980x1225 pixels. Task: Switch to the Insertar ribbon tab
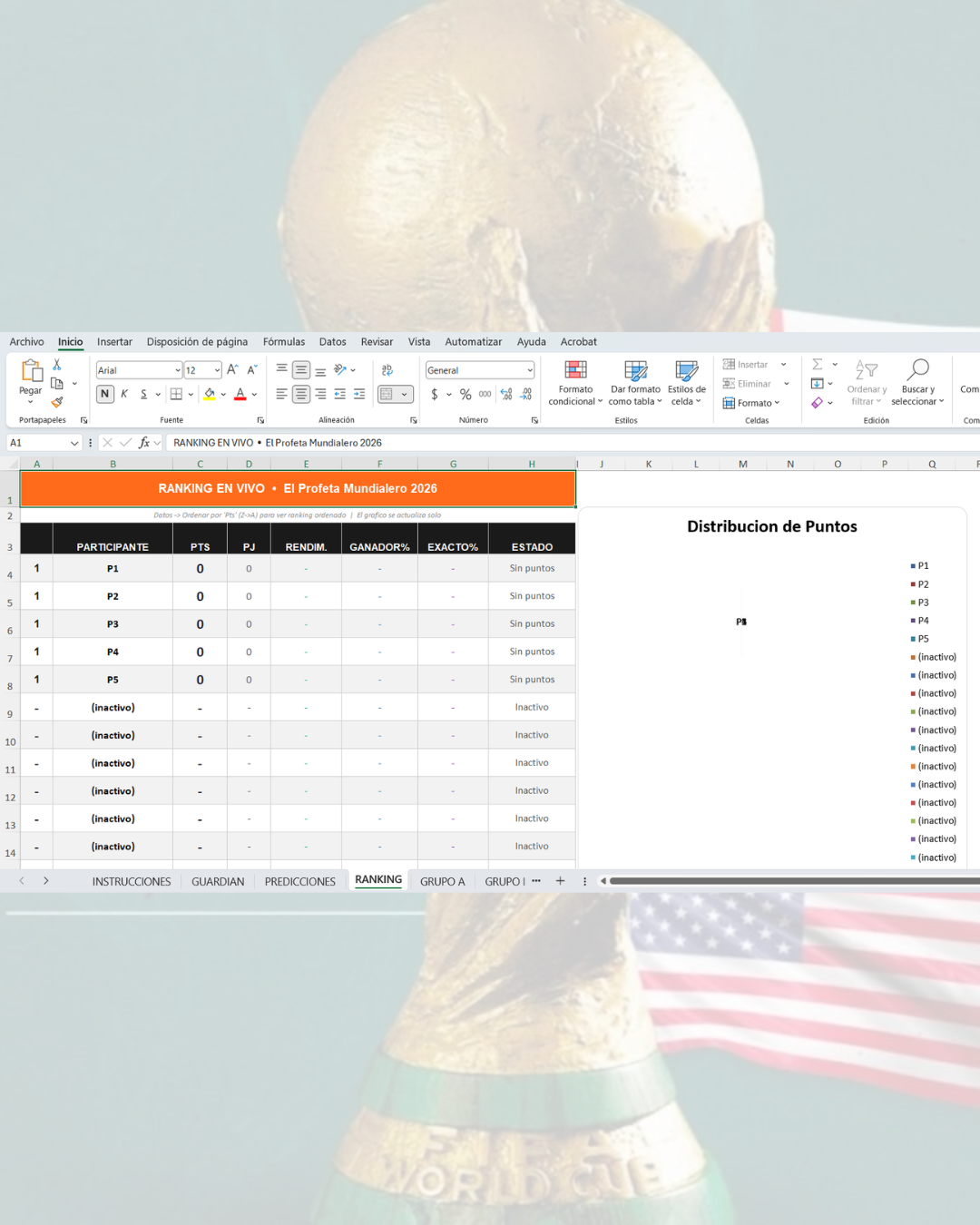coord(114,342)
